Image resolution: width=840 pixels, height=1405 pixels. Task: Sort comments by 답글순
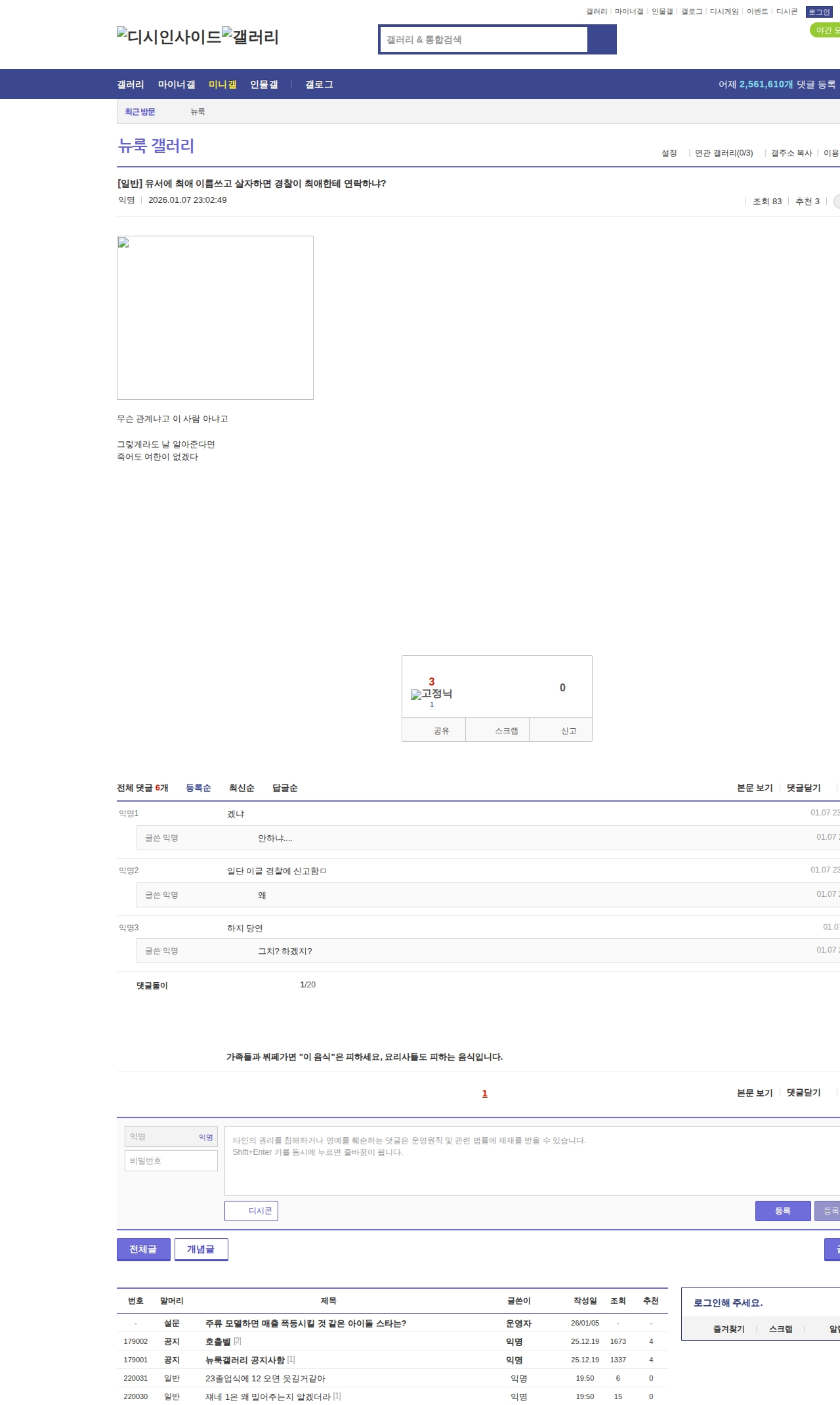(x=285, y=788)
